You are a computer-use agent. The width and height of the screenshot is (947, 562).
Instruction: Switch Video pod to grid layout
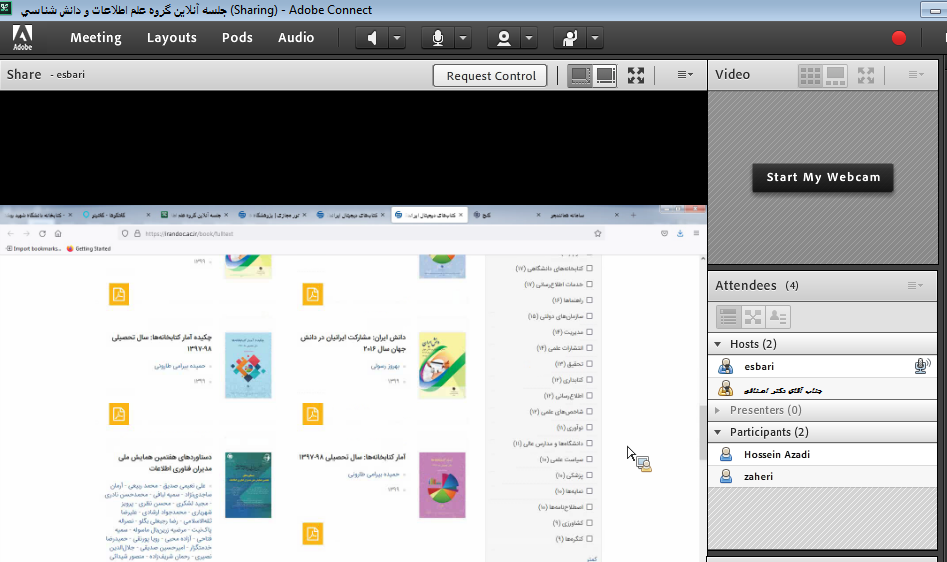[x=810, y=75]
